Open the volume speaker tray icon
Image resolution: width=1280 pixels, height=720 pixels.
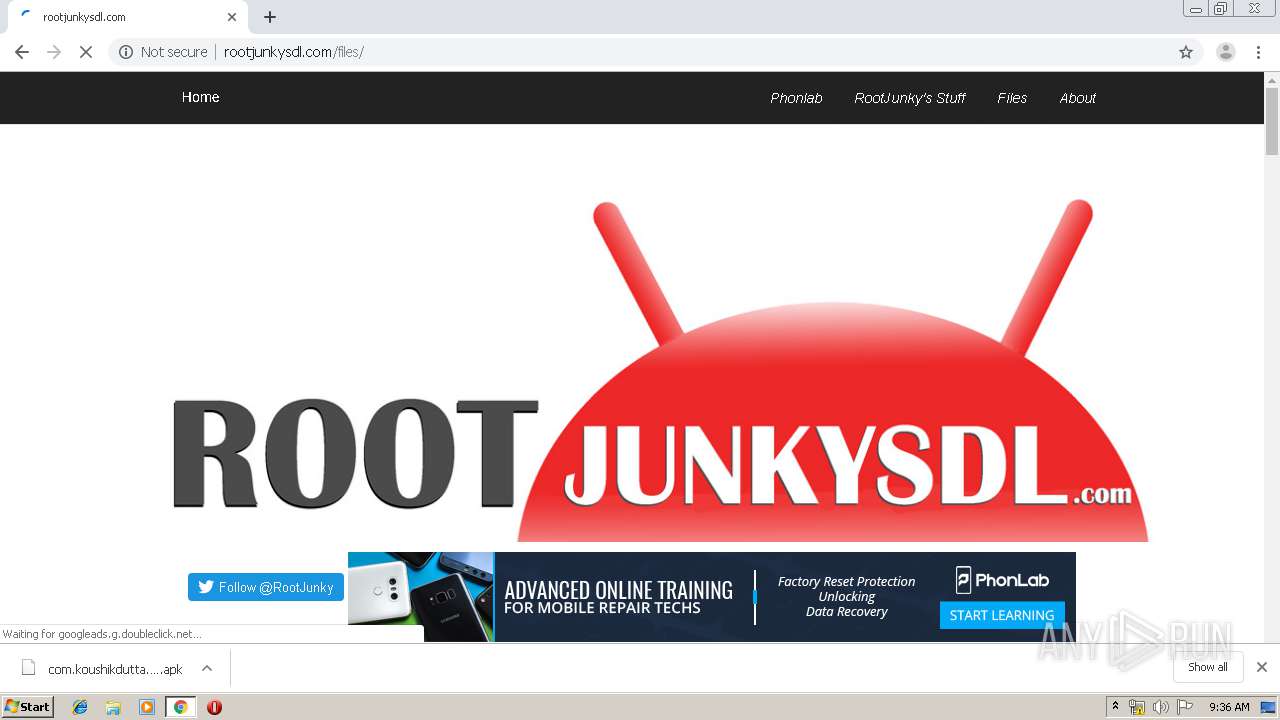[x=1160, y=707]
